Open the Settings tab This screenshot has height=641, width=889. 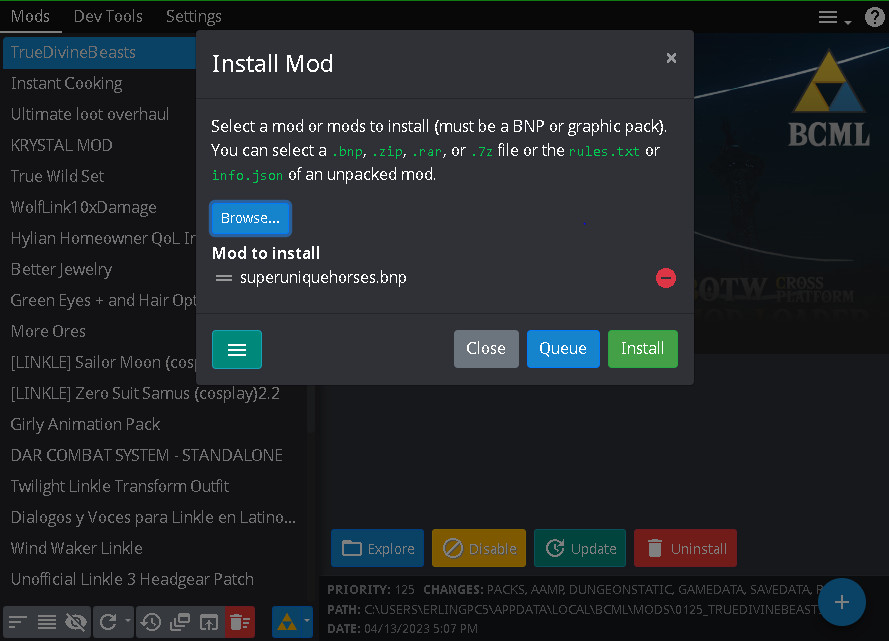click(193, 16)
